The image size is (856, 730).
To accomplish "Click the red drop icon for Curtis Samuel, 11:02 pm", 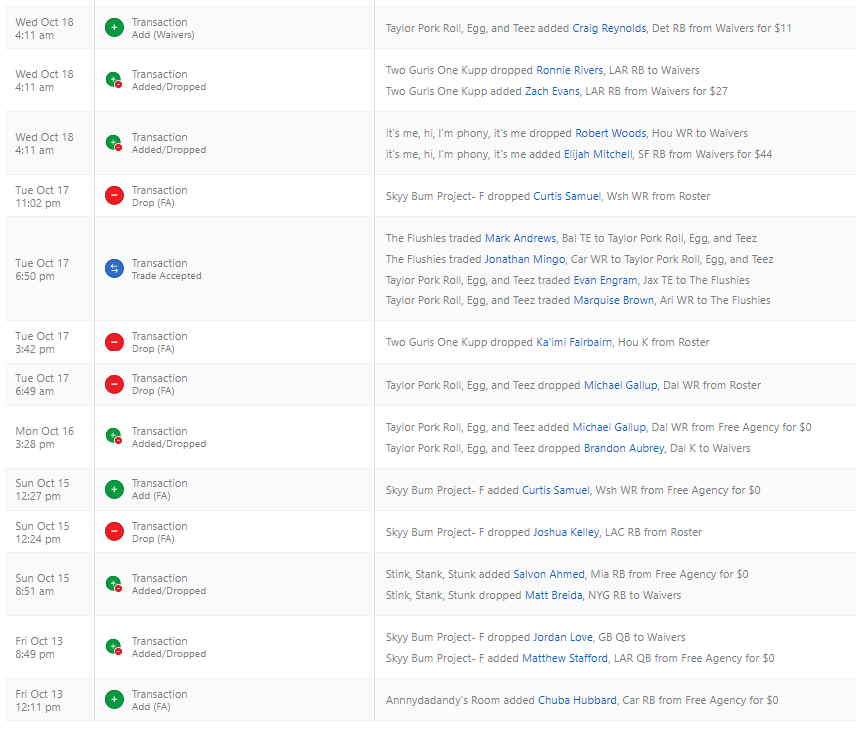I will pos(114,196).
